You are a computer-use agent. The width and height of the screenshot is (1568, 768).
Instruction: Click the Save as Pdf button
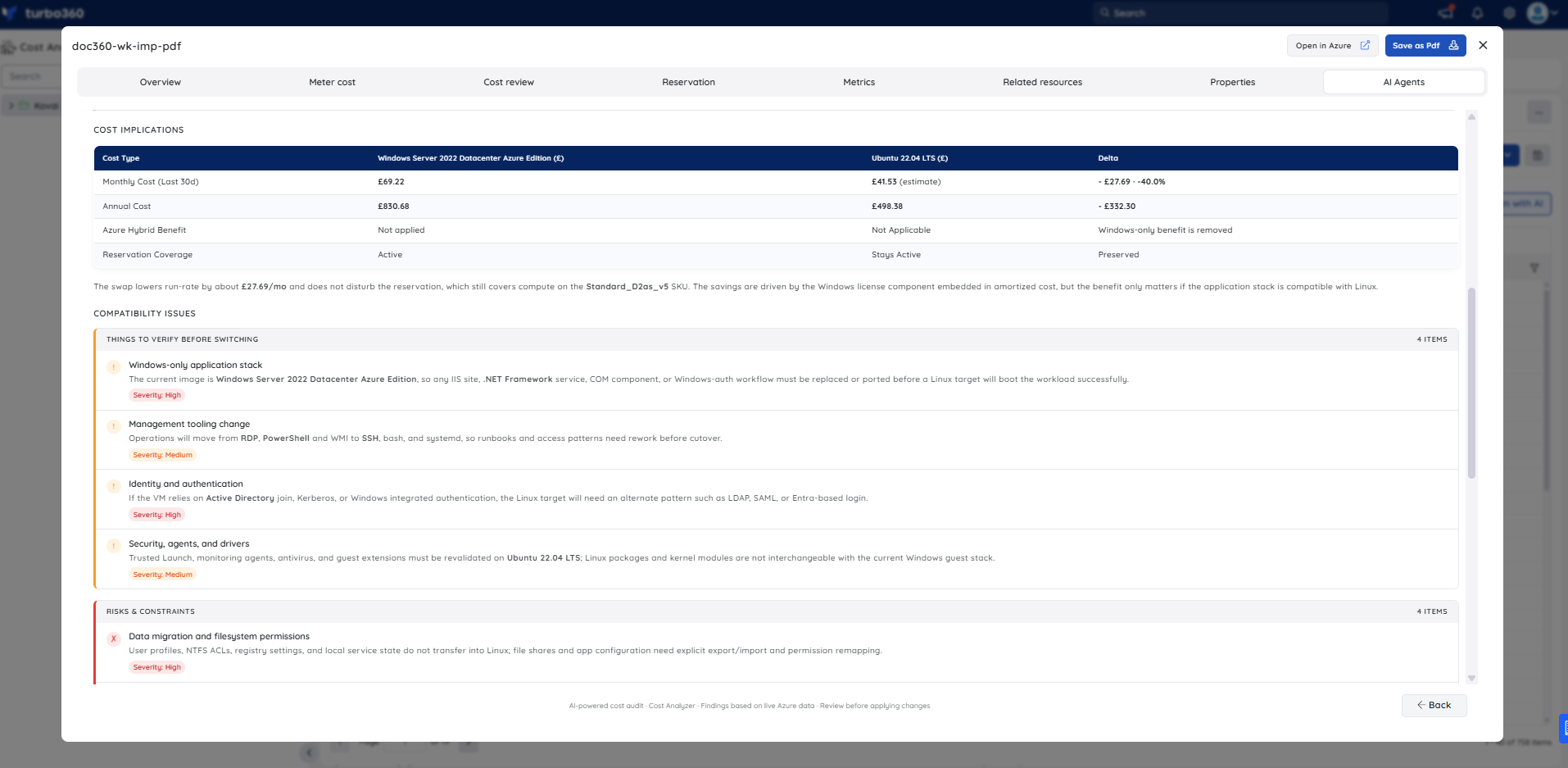(x=1425, y=46)
